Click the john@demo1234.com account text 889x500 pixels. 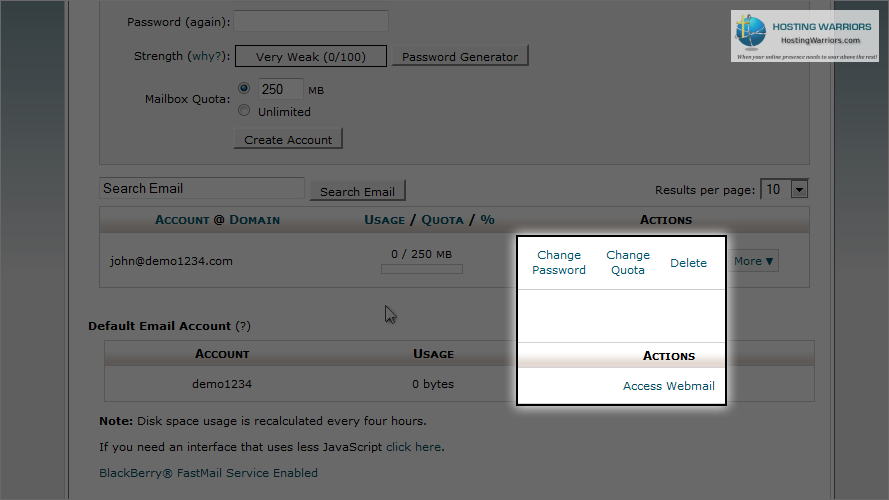point(171,261)
